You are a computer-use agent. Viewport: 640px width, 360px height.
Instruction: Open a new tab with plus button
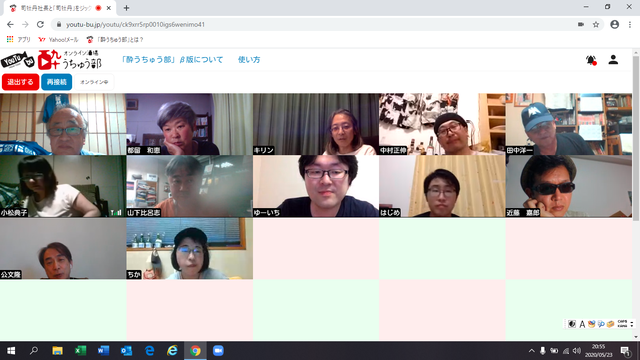tap(126, 8)
